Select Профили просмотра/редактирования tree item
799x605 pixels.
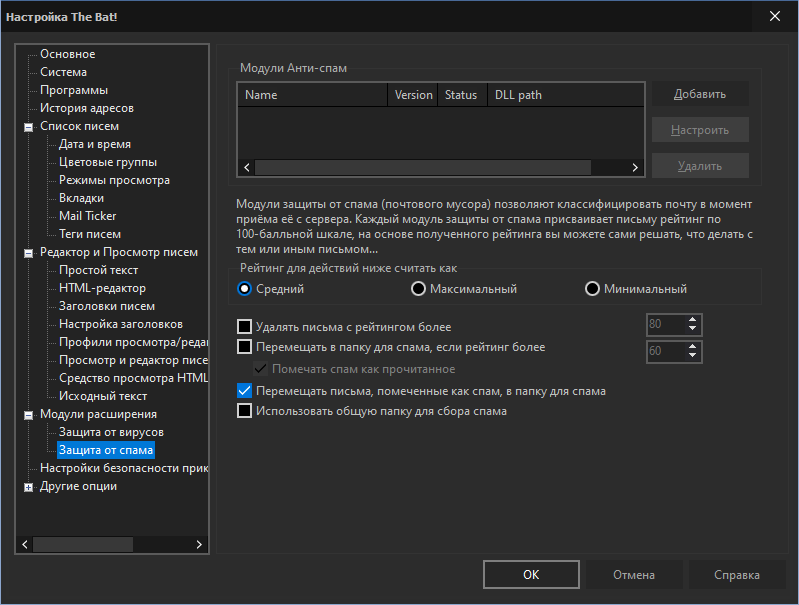pyautogui.click(x=133, y=342)
